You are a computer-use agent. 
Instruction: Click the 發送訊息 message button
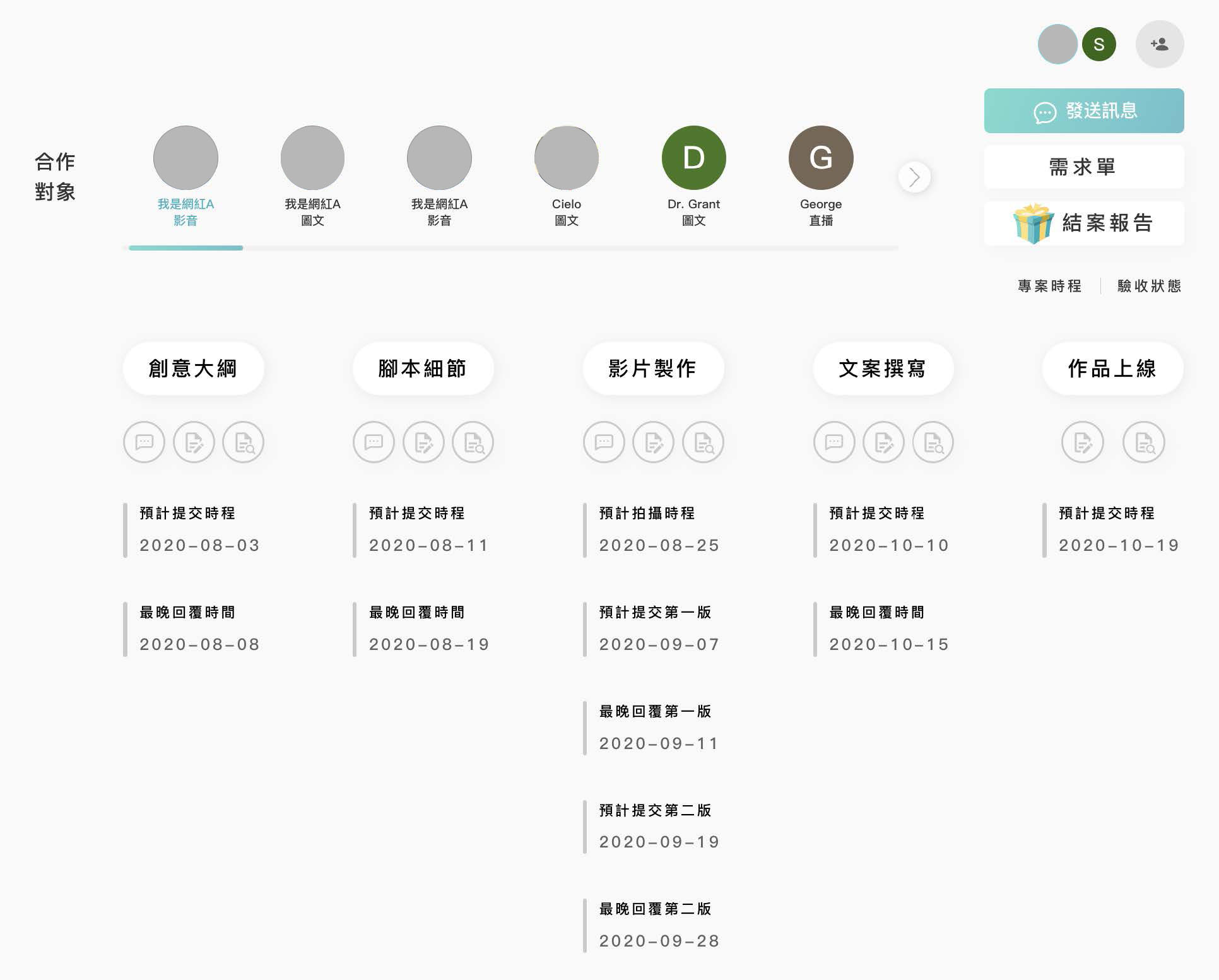[1083, 111]
